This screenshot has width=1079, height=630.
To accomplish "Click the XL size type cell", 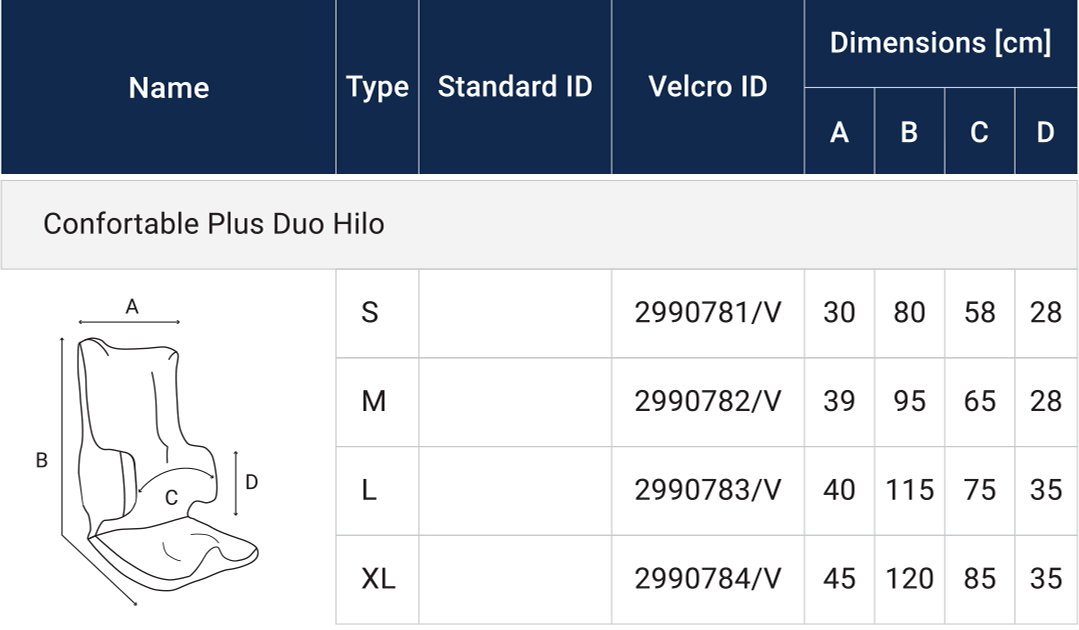I will click(378, 579).
